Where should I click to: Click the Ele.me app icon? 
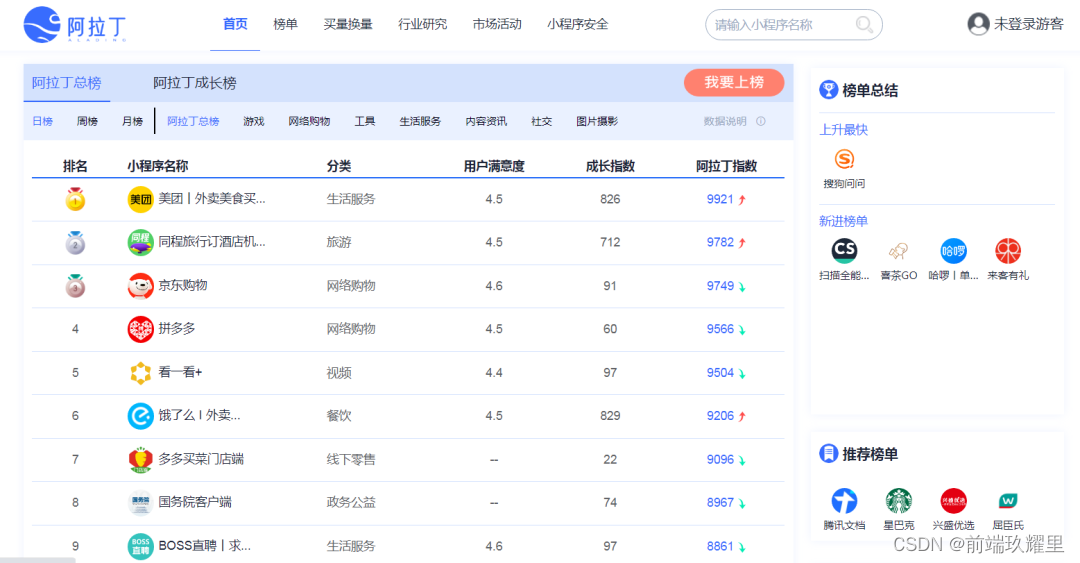(x=141, y=416)
